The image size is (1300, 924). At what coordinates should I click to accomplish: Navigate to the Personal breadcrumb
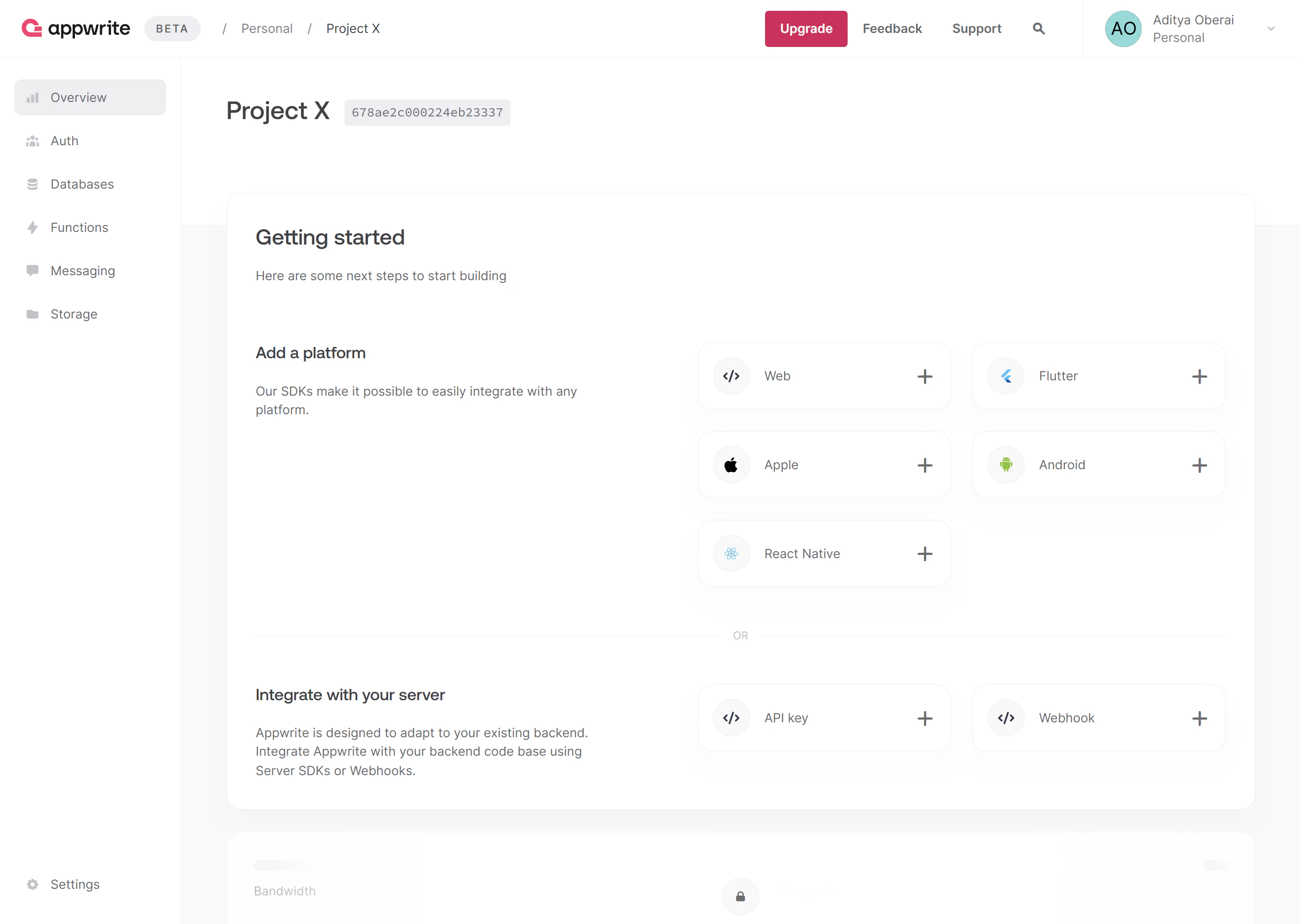coord(267,28)
